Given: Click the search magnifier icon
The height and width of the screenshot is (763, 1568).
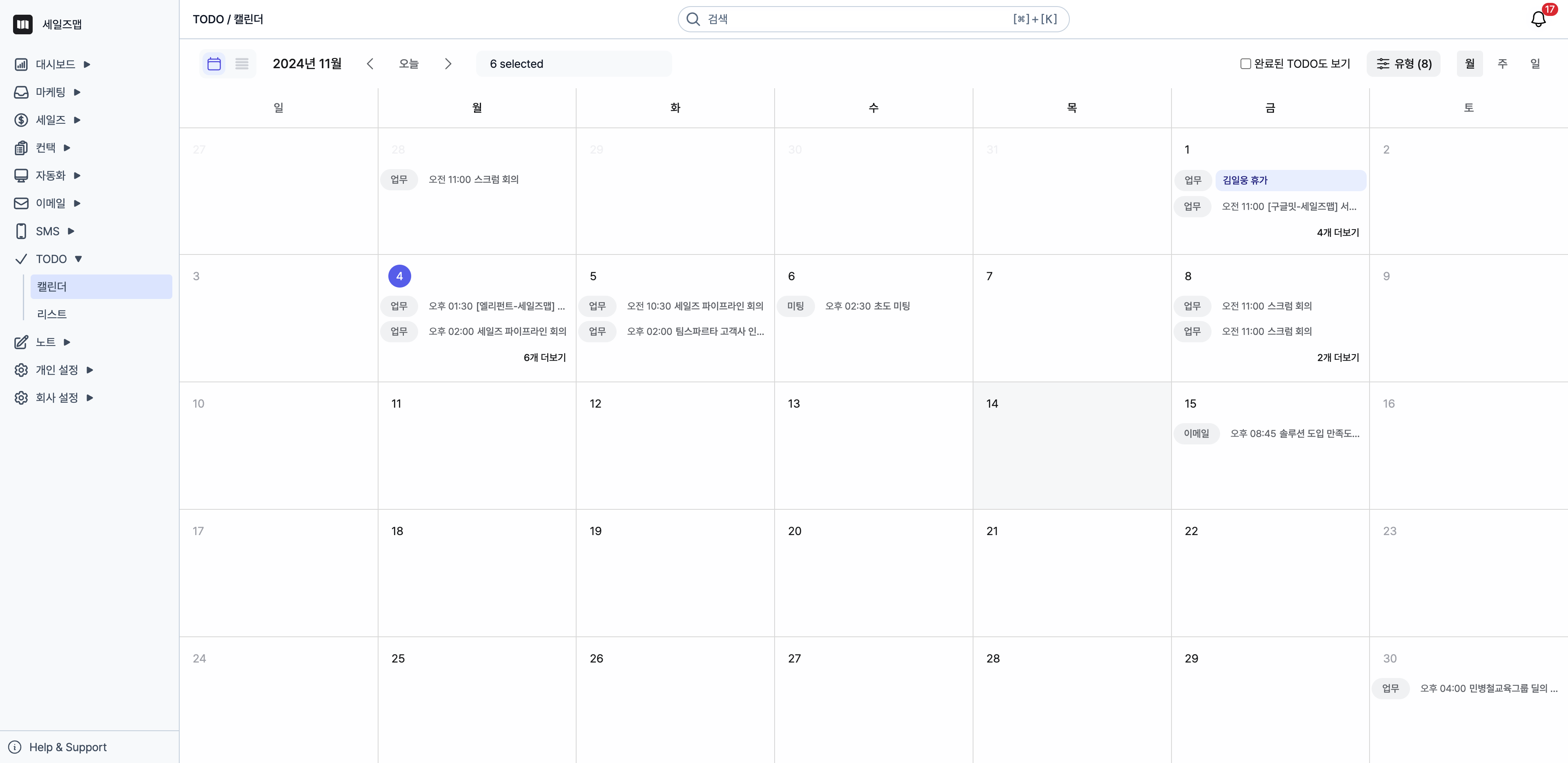Looking at the screenshot, I should [x=693, y=19].
